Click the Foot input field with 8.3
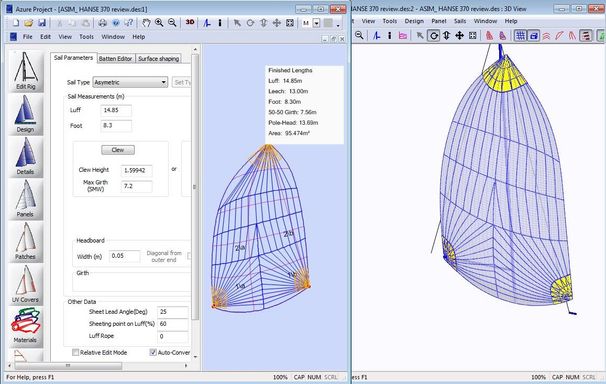The image size is (606, 384). click(x=116, y=126)
